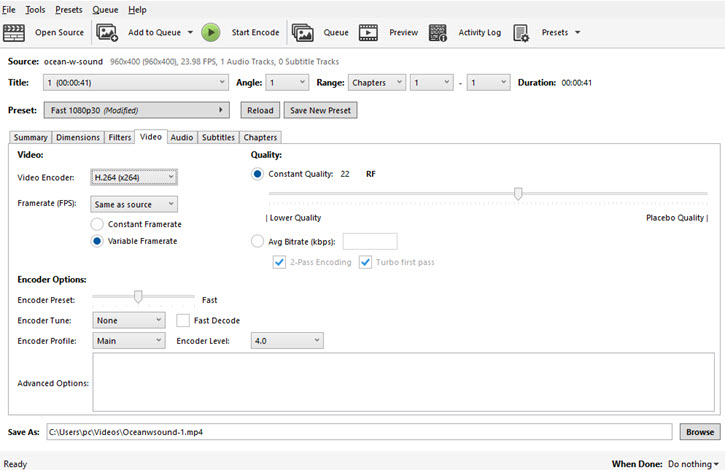Viewport: 725px width, 470px height.
Task: Click the Preview filmstrip icon
Action: 368,33
